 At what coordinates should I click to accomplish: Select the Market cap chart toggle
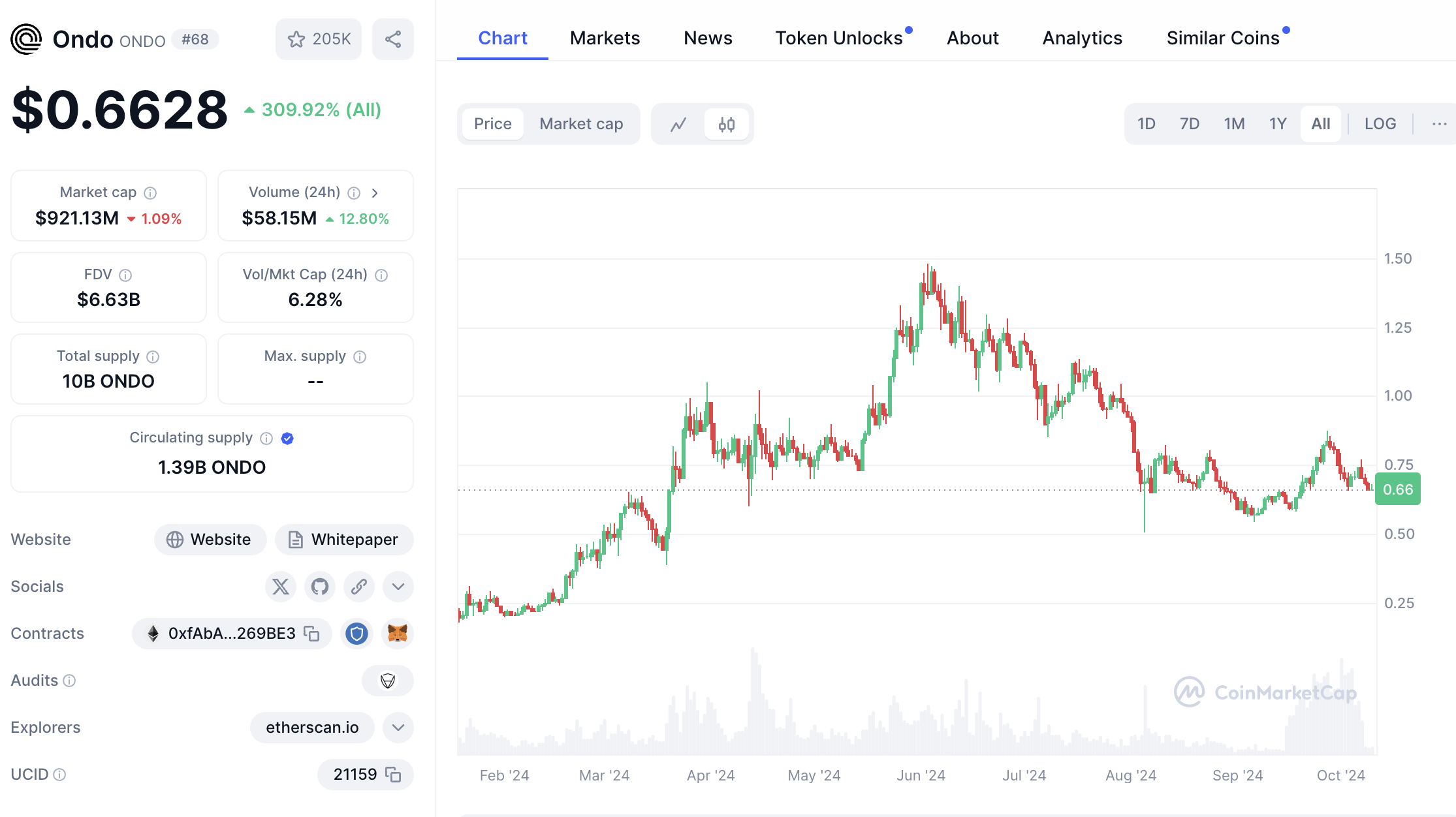pyautogui.click(x=581, y=124)
